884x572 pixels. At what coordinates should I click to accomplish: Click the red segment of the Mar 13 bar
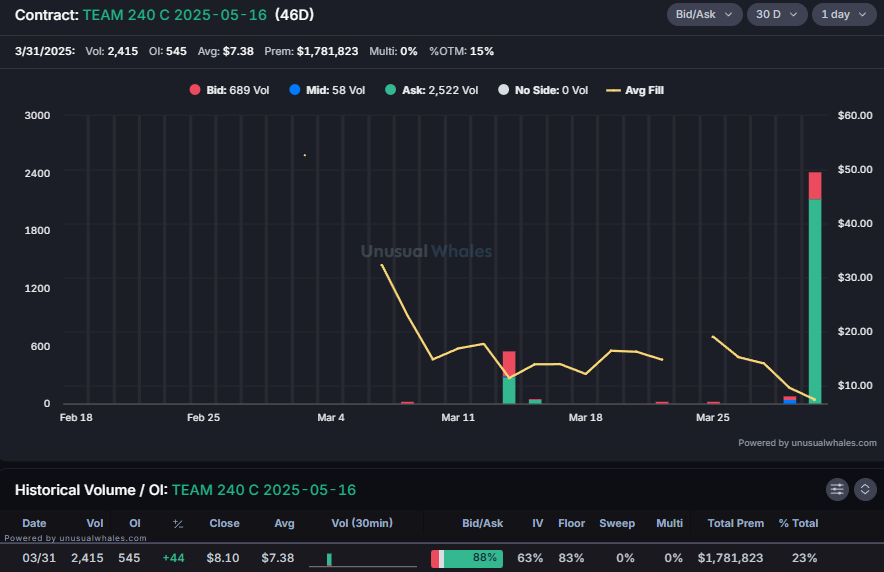click(x=509, y=364)
